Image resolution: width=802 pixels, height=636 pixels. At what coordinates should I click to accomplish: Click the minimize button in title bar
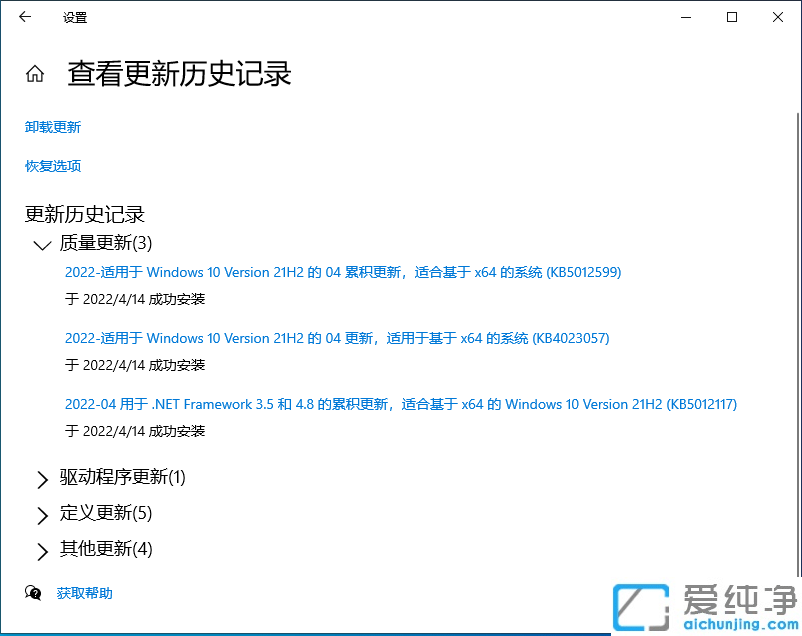pyautogui.click(x=687, y=17)
